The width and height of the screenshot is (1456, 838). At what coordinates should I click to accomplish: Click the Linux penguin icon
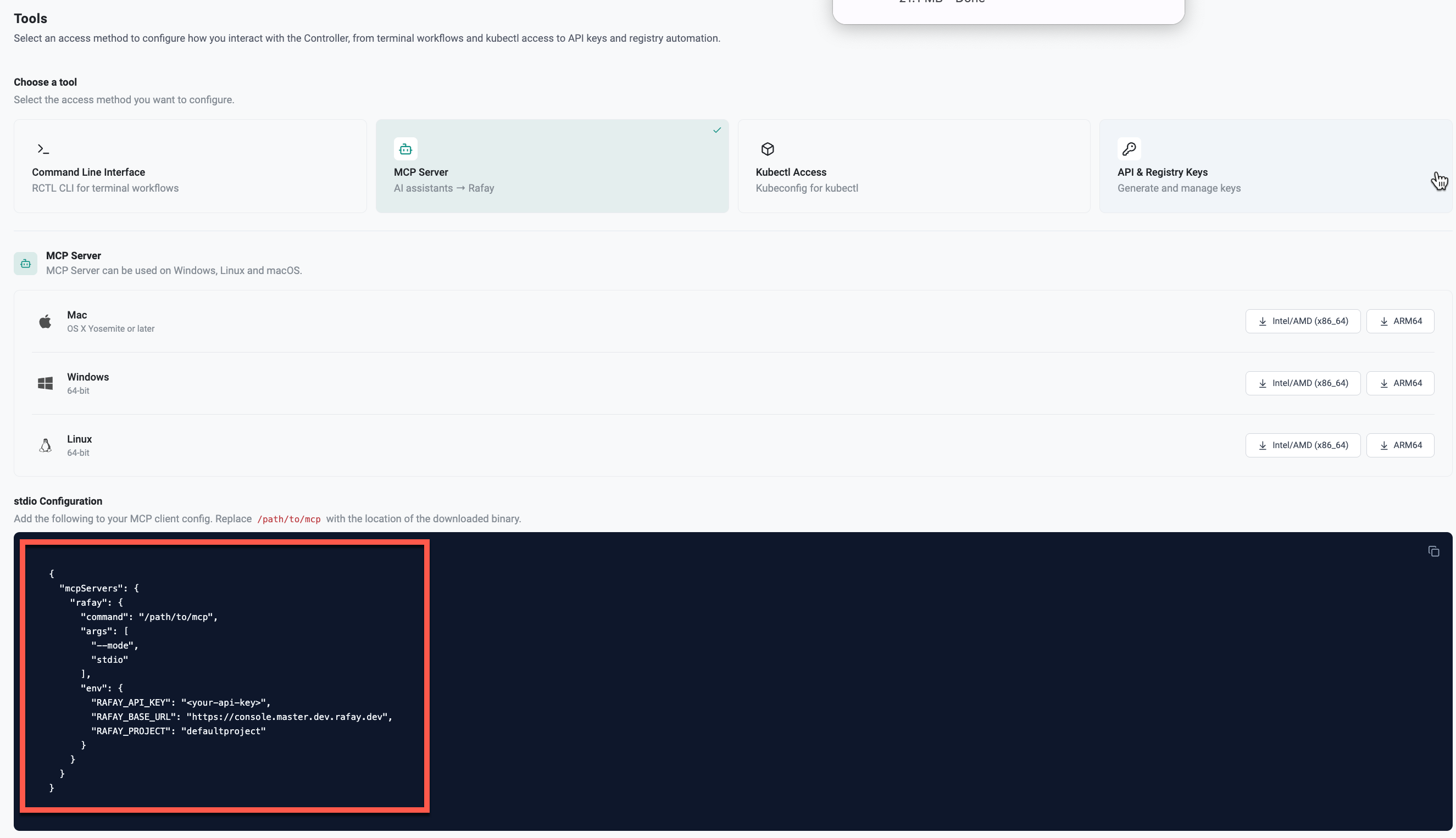click(45, 445)
